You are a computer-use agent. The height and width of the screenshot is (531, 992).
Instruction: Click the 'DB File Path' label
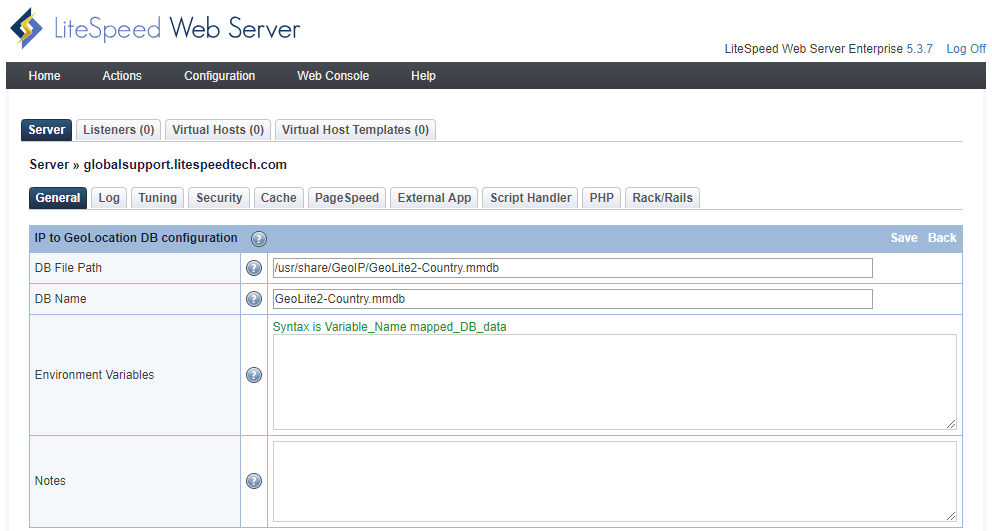[68, 268]
